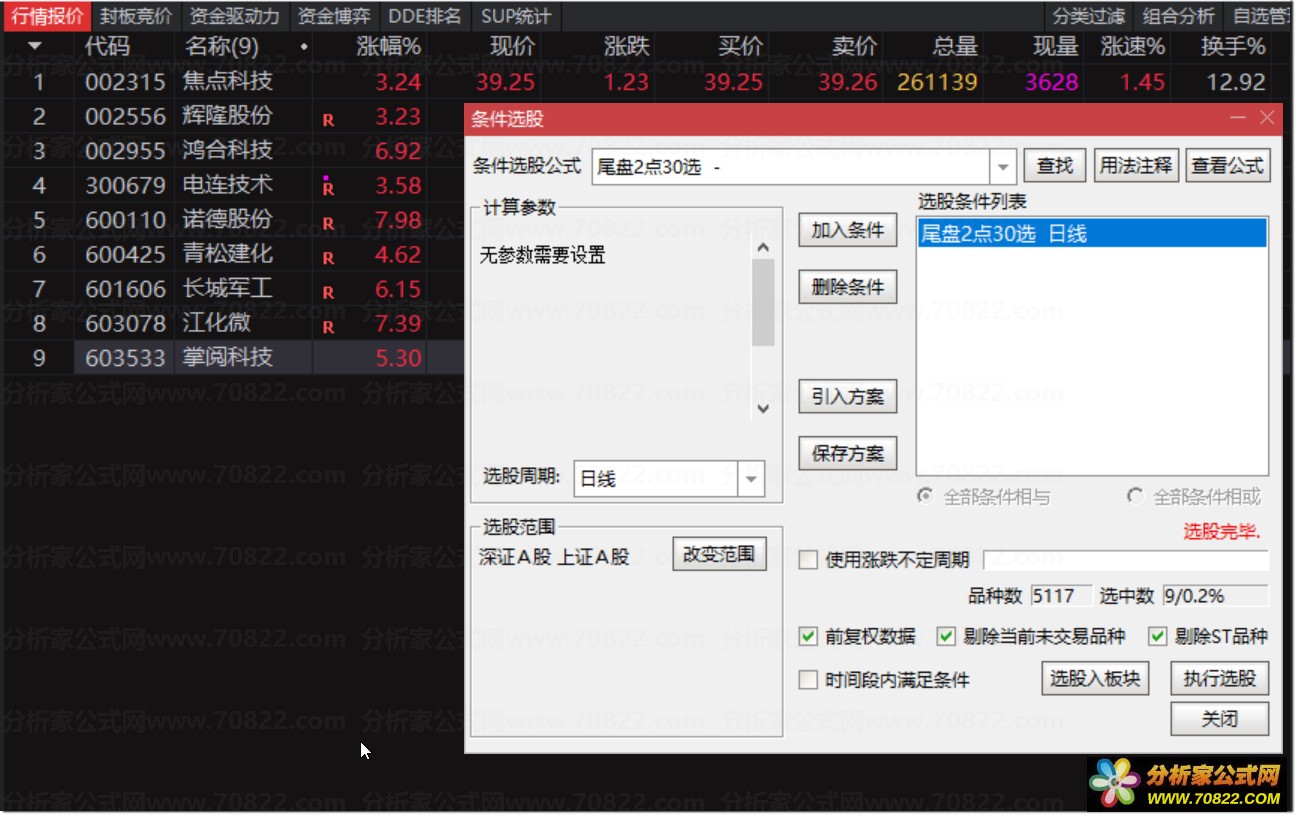Screen dimensions: 1297x815
Task: Open the 选股周期 日线 combo box
Action: click(x=669, y=479)
